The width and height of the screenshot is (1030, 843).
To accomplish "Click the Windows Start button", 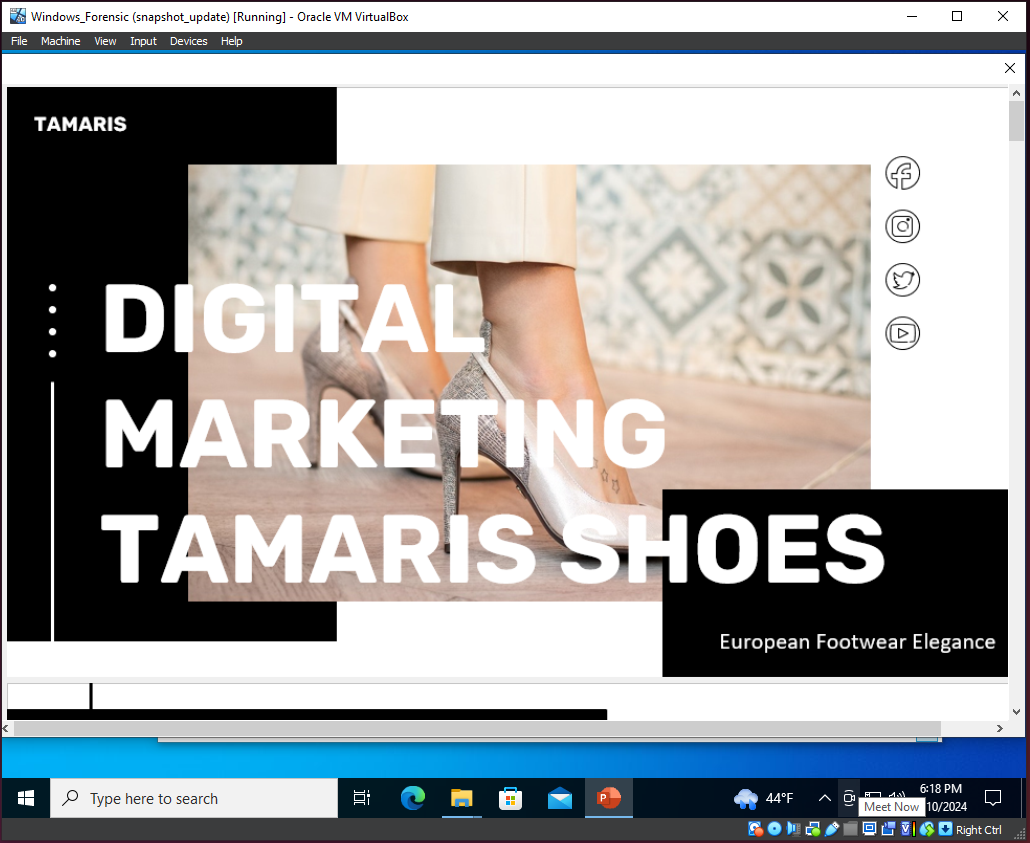I will pos(26,798).
